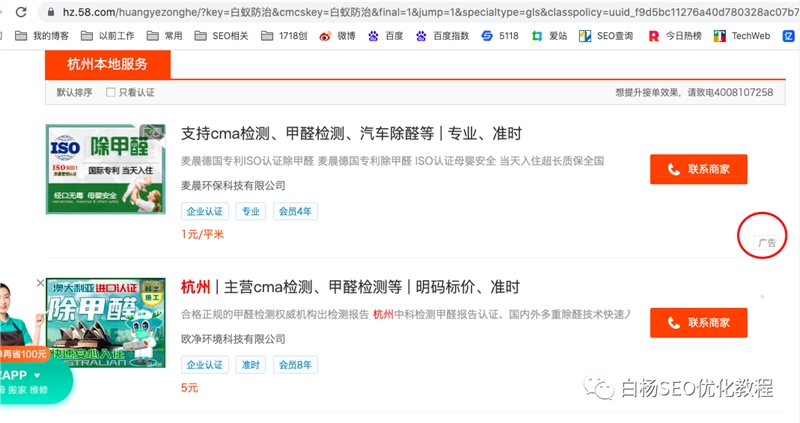
Task: Click 企业认证 tag on 麦晨环保 listing
Action: click(x=205, y=211)
